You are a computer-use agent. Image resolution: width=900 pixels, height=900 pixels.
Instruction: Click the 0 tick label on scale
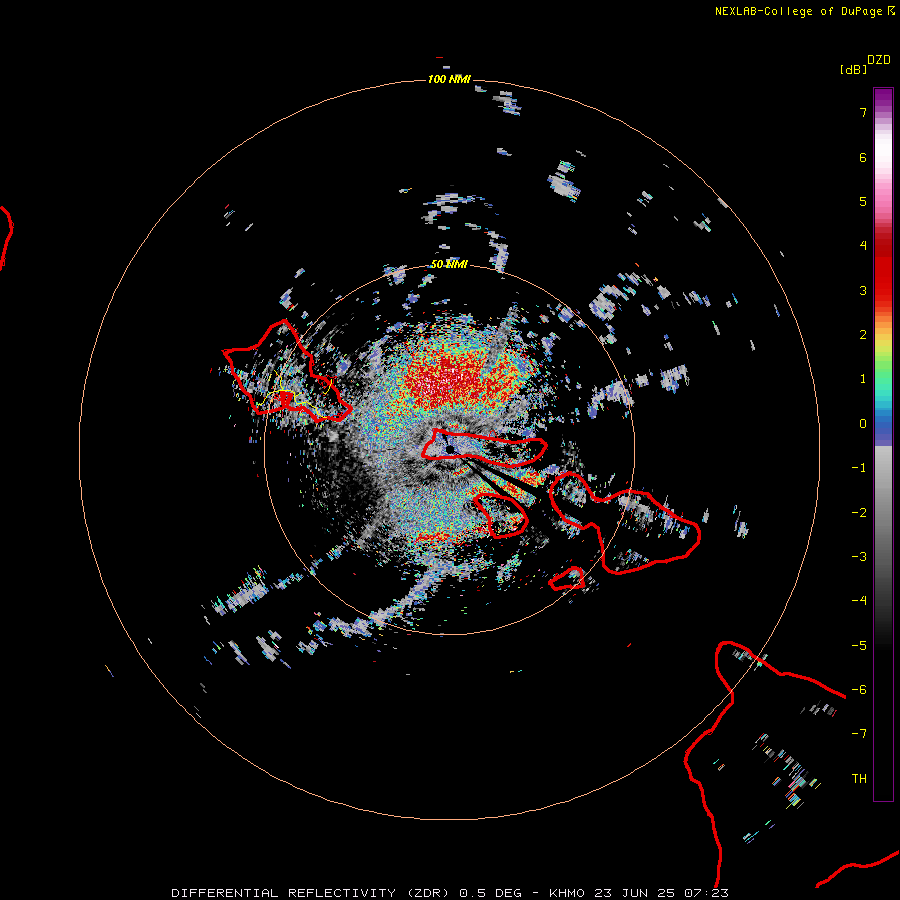coord(863,424)
